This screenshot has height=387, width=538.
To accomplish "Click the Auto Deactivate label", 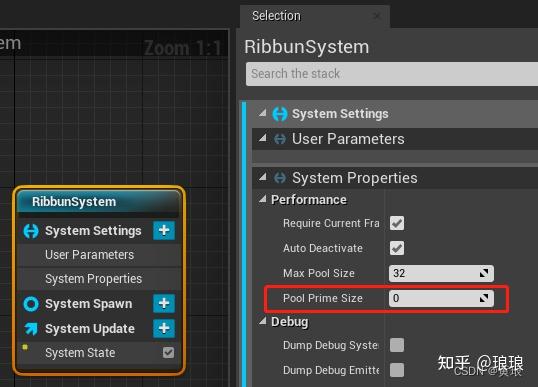I will 323,248.
